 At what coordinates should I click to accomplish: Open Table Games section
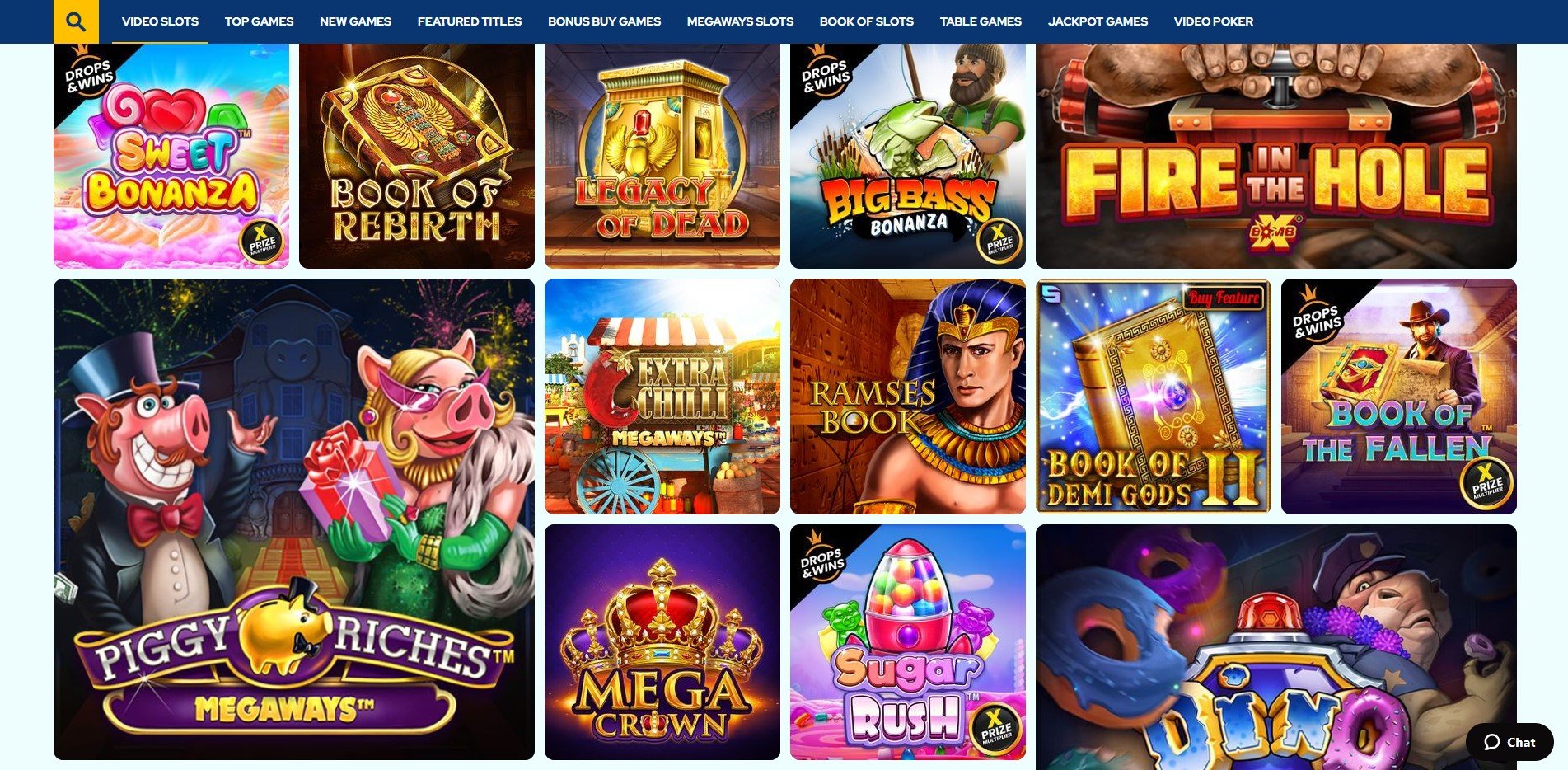tap(981, 21)
